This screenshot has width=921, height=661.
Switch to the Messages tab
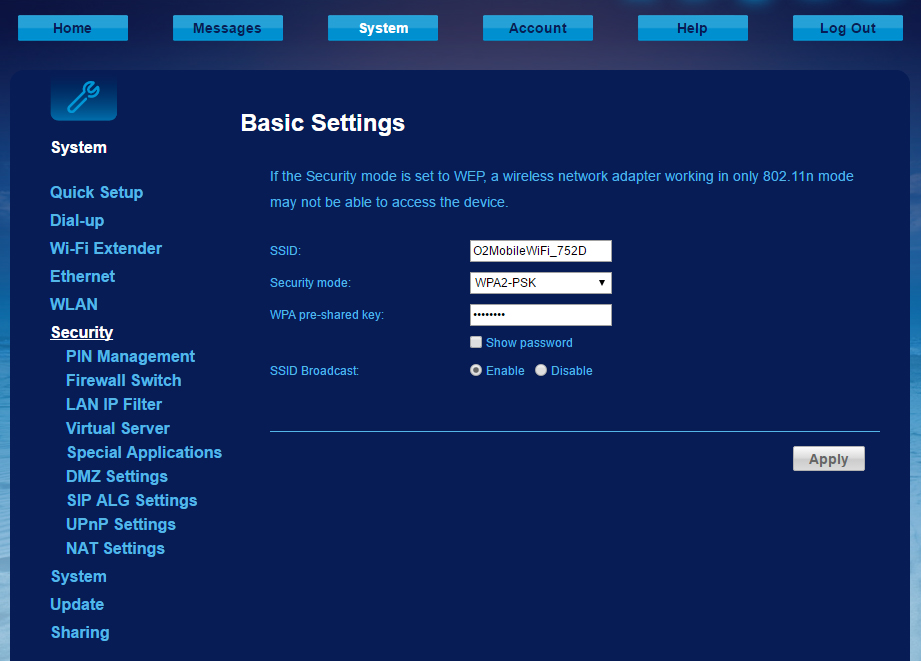pyautogui.click(x=227, y=28)
